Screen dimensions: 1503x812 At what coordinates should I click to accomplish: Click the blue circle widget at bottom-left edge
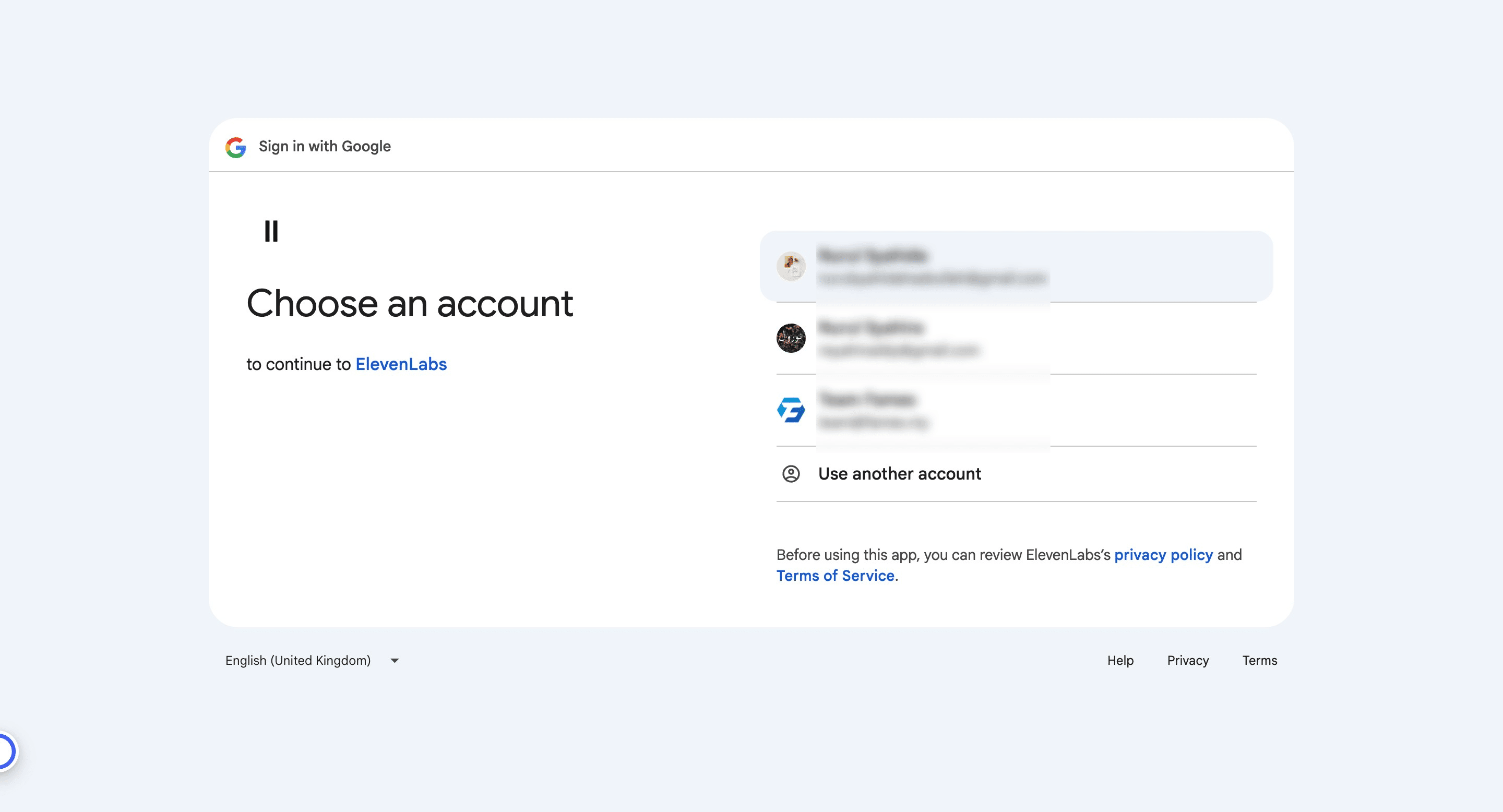click(x=5, y=751)
